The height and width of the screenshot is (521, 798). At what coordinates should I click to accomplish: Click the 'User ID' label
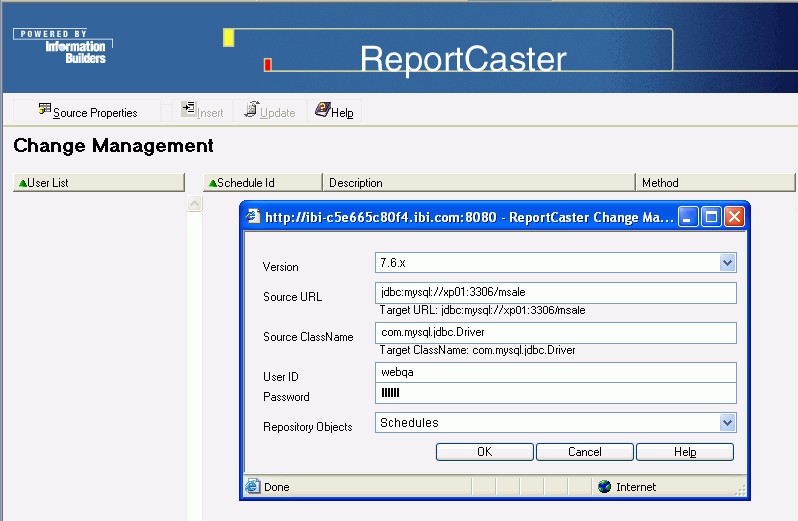(x=281, y=377)
